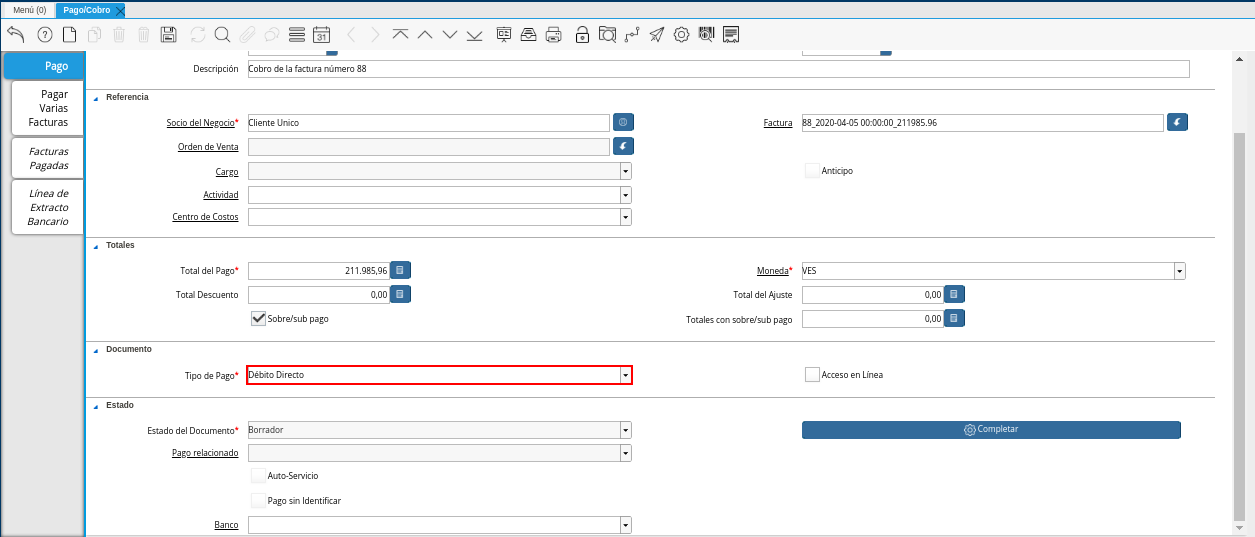This screenshot has width=1255, height=537.
Task: Click the Descripción text field
Action: pyautogui.click(x=718, y=69)
